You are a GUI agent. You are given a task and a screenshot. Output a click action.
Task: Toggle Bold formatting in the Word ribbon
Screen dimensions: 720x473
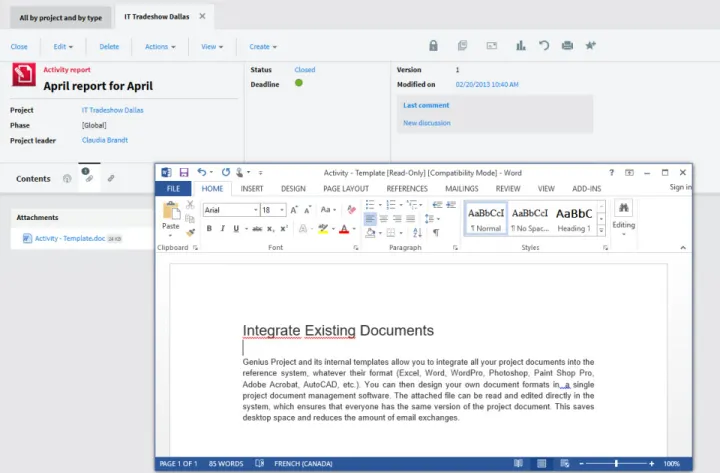pos(209,229)
